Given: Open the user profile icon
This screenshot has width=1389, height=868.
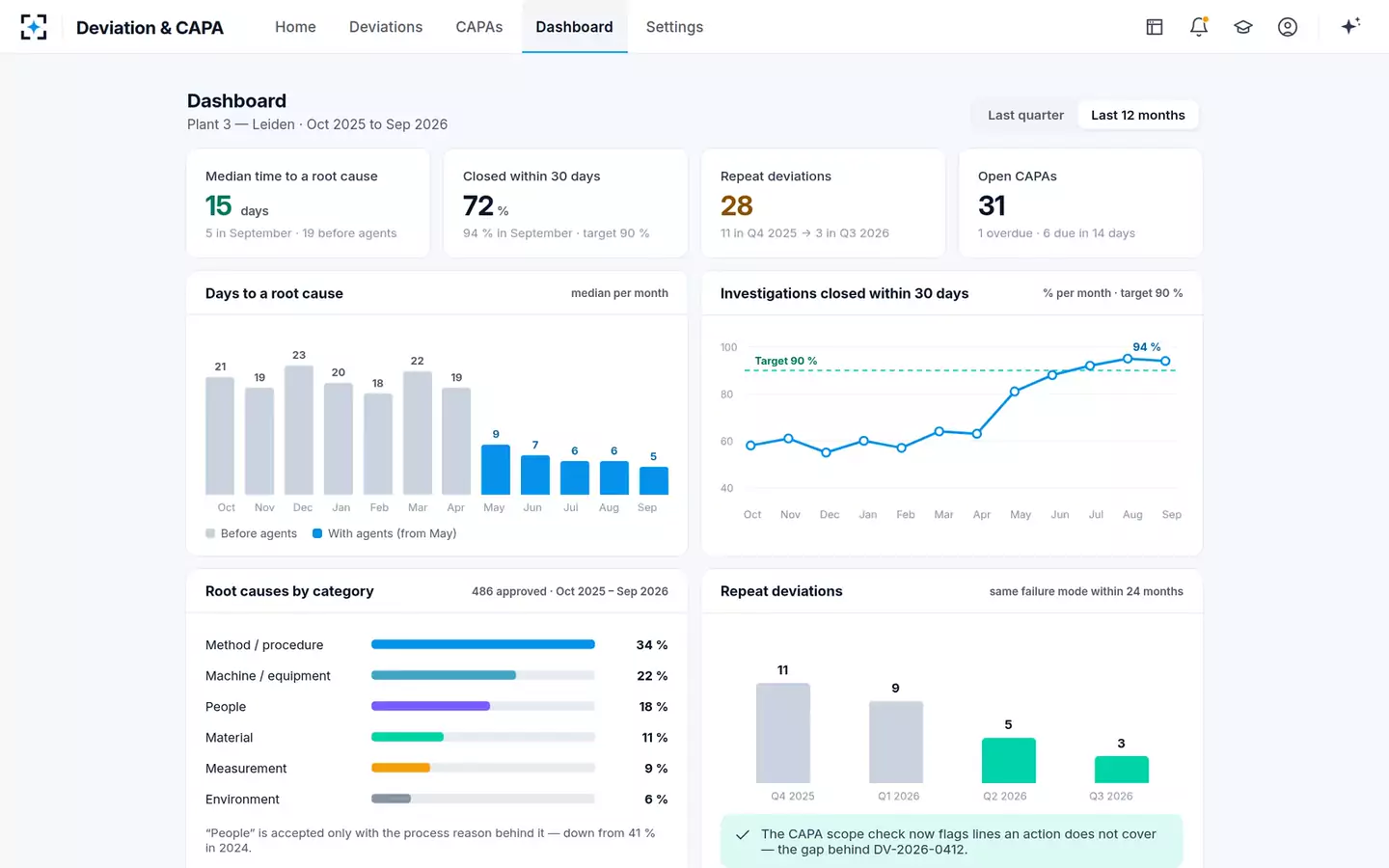Looking at the screenshot, I should coord(1288,27).
